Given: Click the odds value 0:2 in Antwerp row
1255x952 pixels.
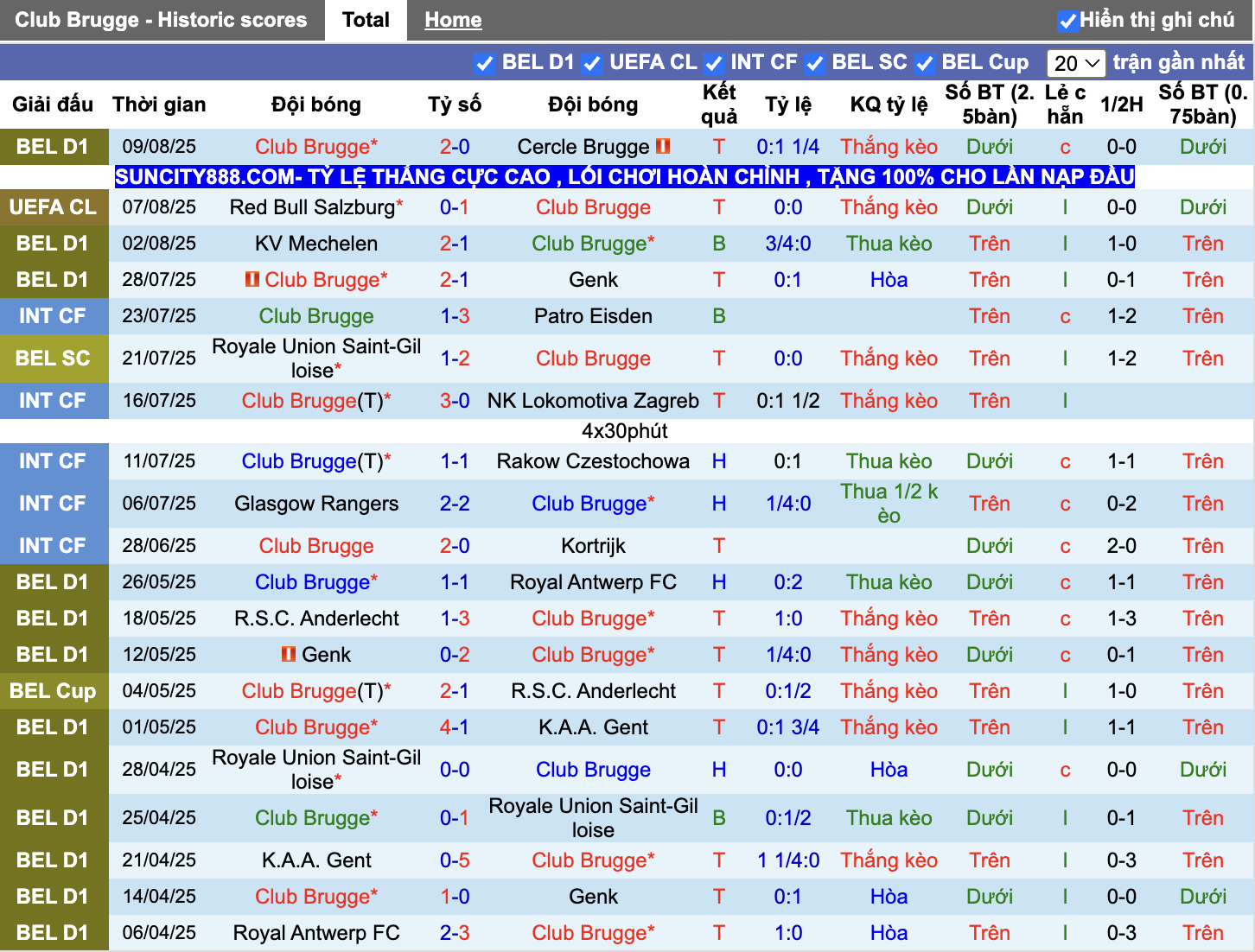Looking at the screenshot, I should coord(788,582).
